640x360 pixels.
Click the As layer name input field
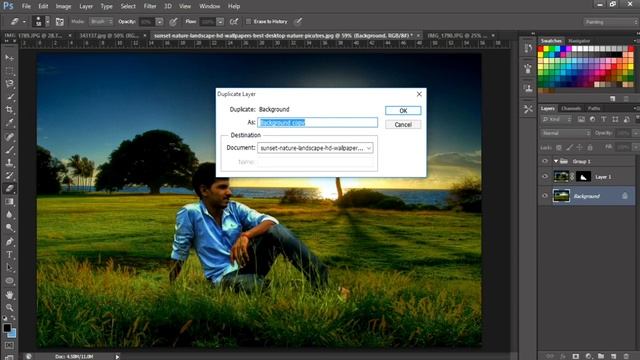coord(318,122)
